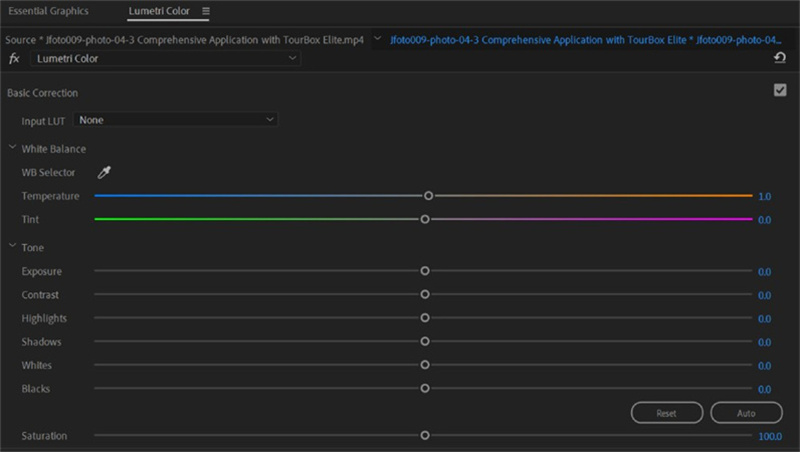This screenshot has width=800, height=452.
Task: Open the source clip dropdown arrow
Action: click(x=376, y=40)
